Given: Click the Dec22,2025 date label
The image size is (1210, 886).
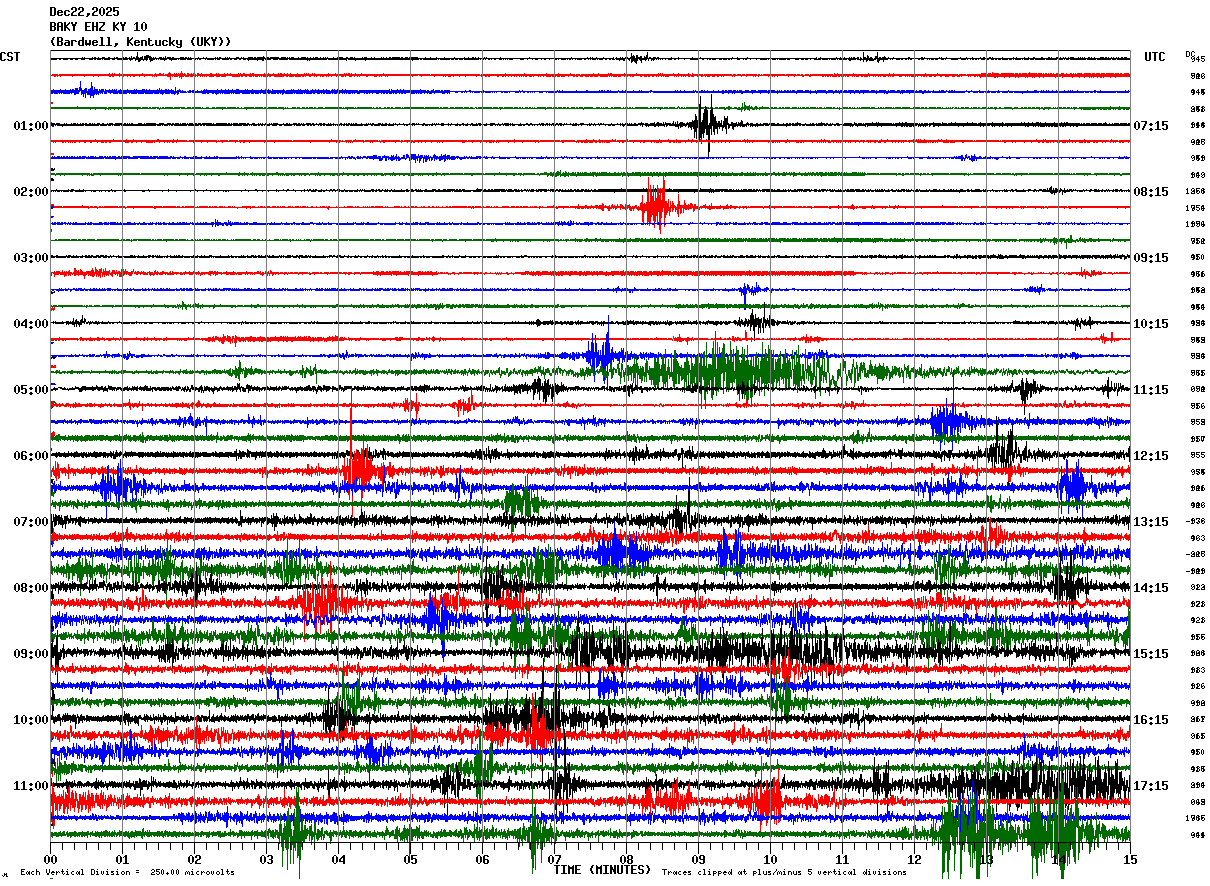Looking at the screenshot, I should (x=84, y=12).
